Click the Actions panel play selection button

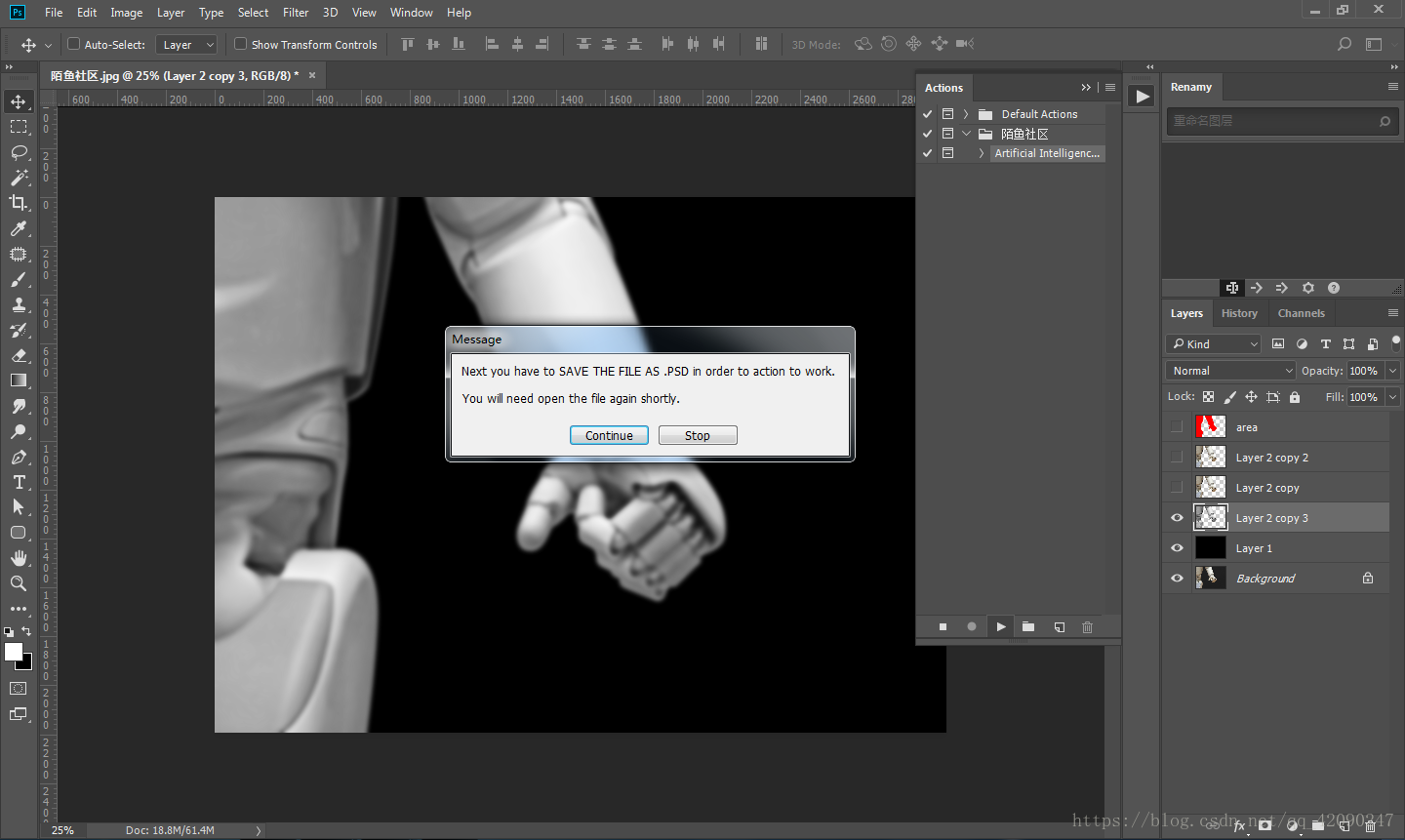click(x=1000, y=627)
